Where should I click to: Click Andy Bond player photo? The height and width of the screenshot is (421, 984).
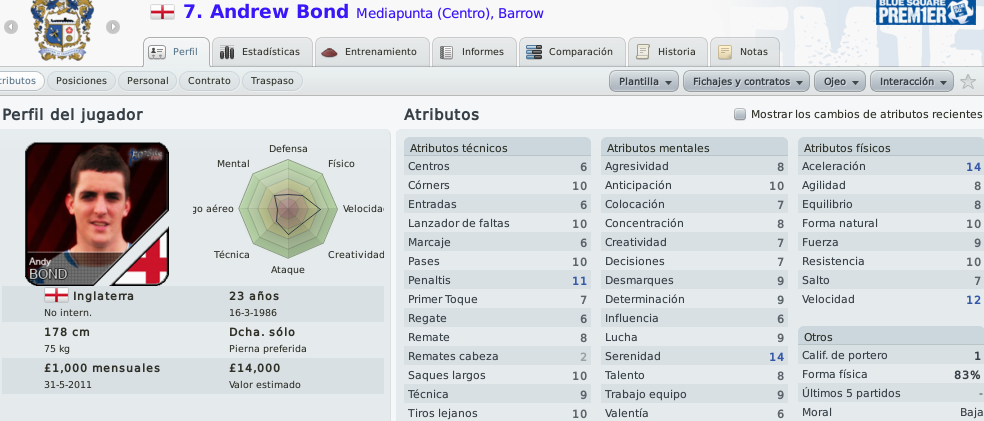tap(97, 214)
